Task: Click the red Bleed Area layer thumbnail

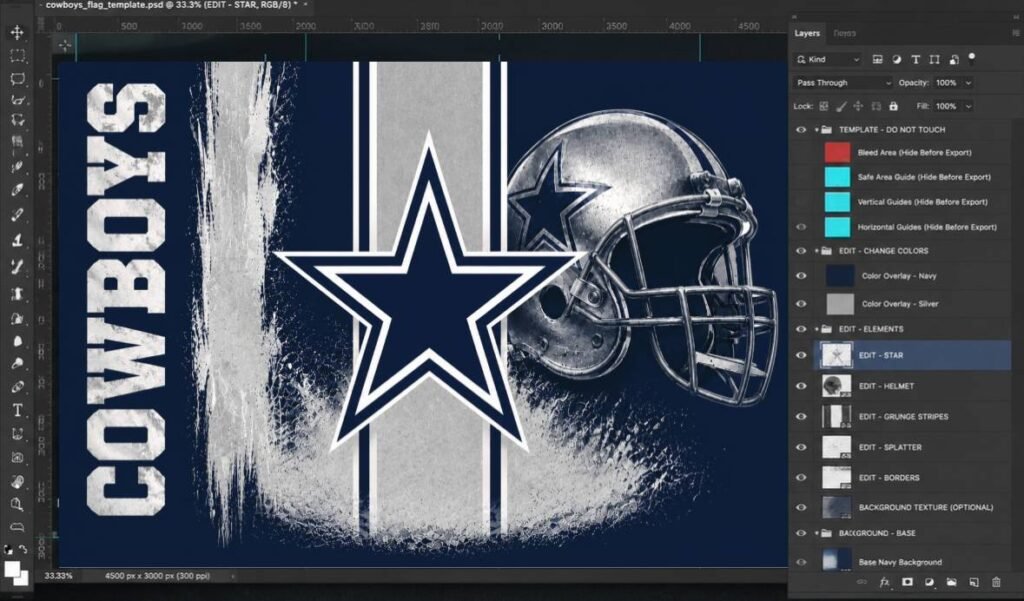Action: 837,152
